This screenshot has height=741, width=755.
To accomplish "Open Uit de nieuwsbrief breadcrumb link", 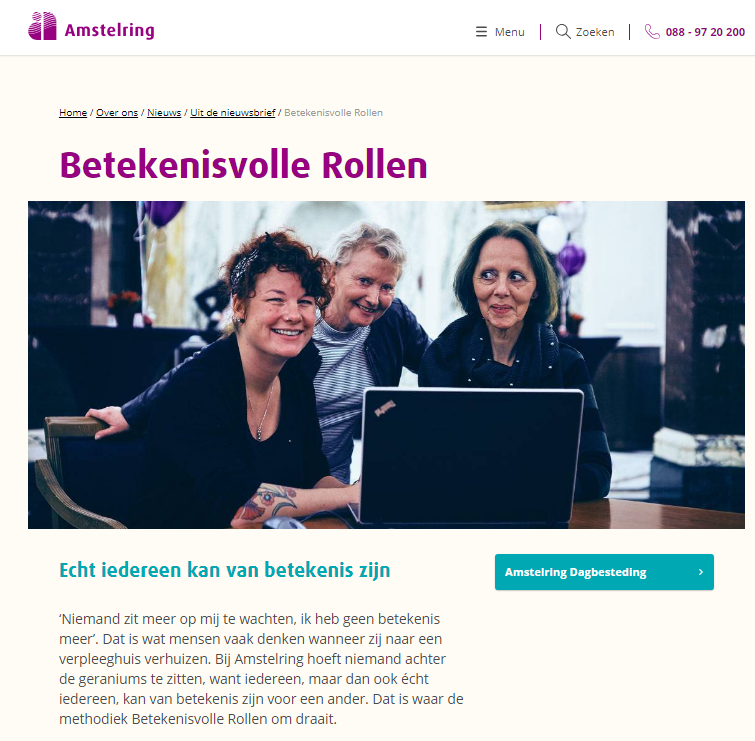I will click(233, 113).
